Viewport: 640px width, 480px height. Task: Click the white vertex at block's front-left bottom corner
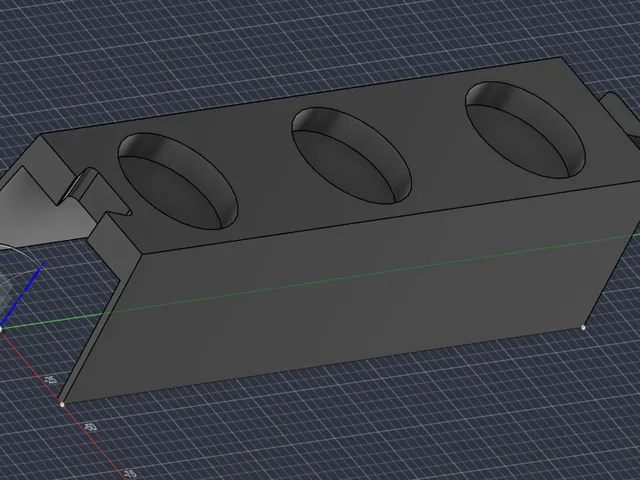click(x=62, y=404)
